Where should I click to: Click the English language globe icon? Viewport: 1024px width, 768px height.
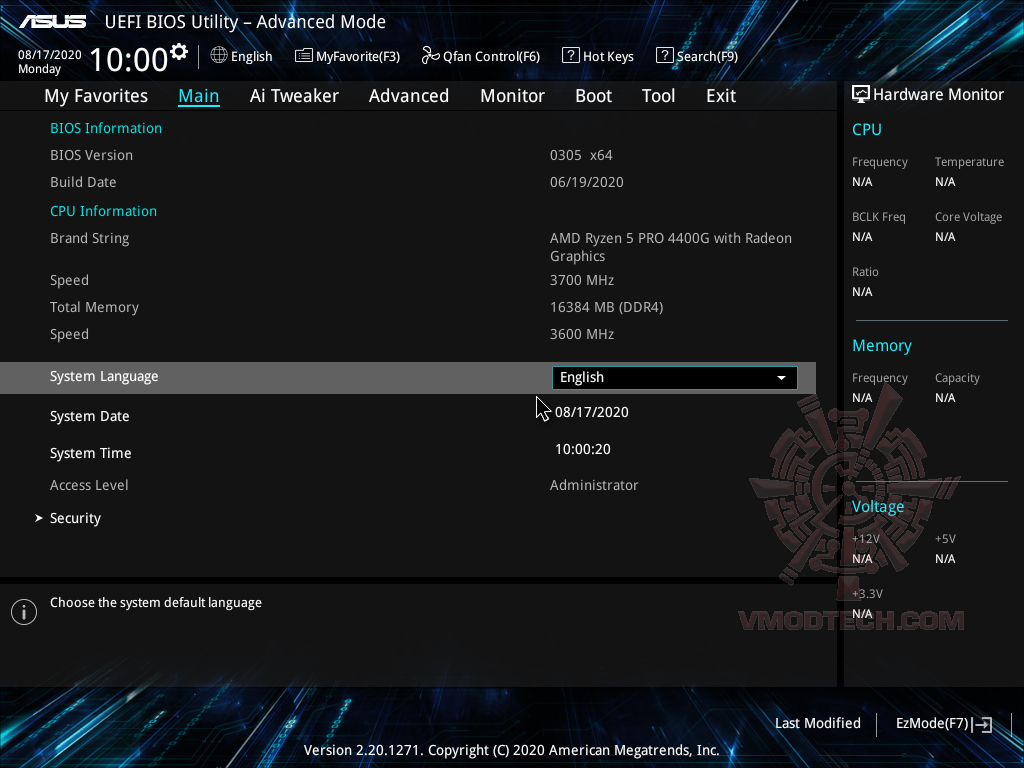[x=219, y=56]
